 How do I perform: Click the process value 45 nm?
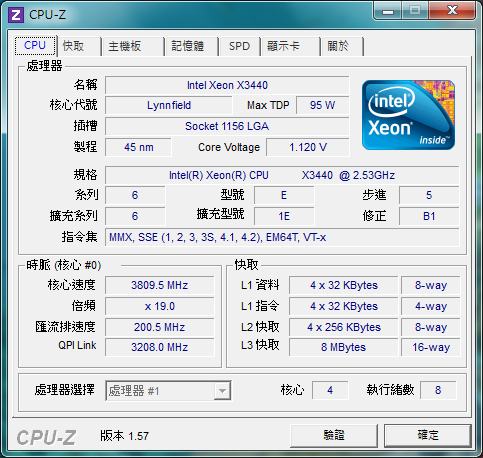coord(138,147)
